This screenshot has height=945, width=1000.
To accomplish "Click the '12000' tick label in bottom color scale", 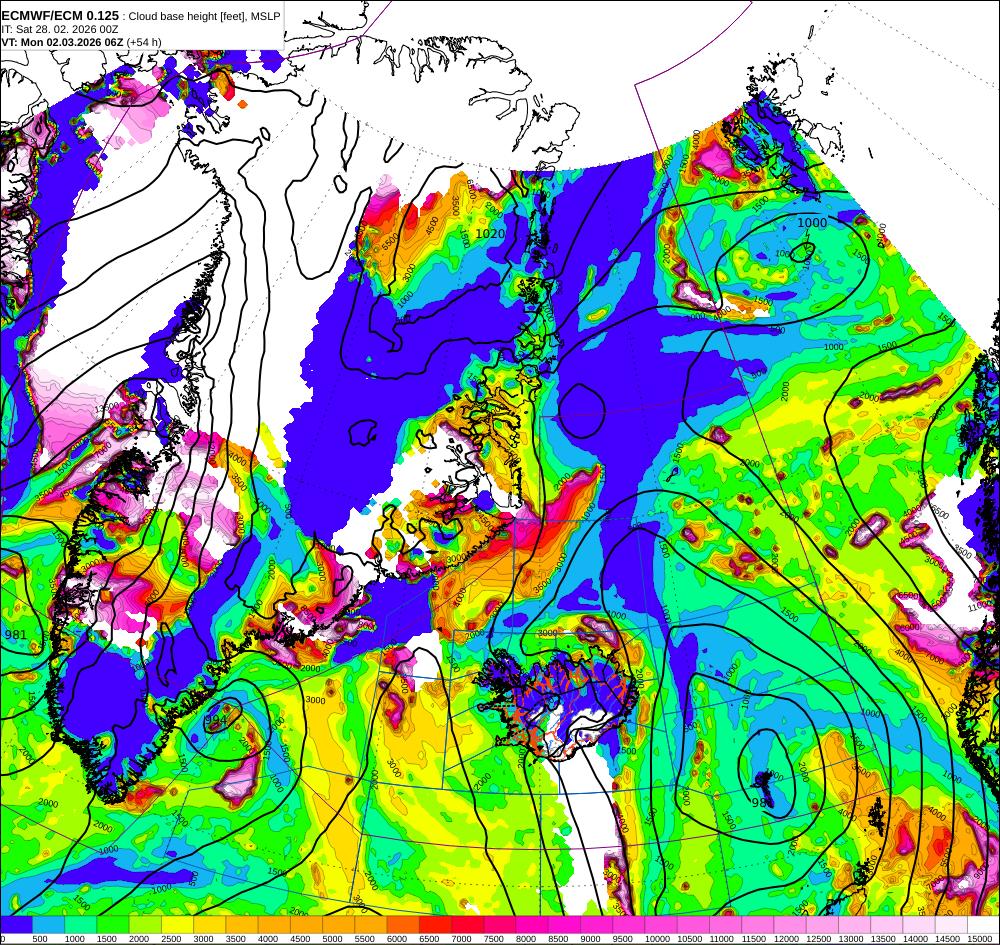I will pos(786,939).
